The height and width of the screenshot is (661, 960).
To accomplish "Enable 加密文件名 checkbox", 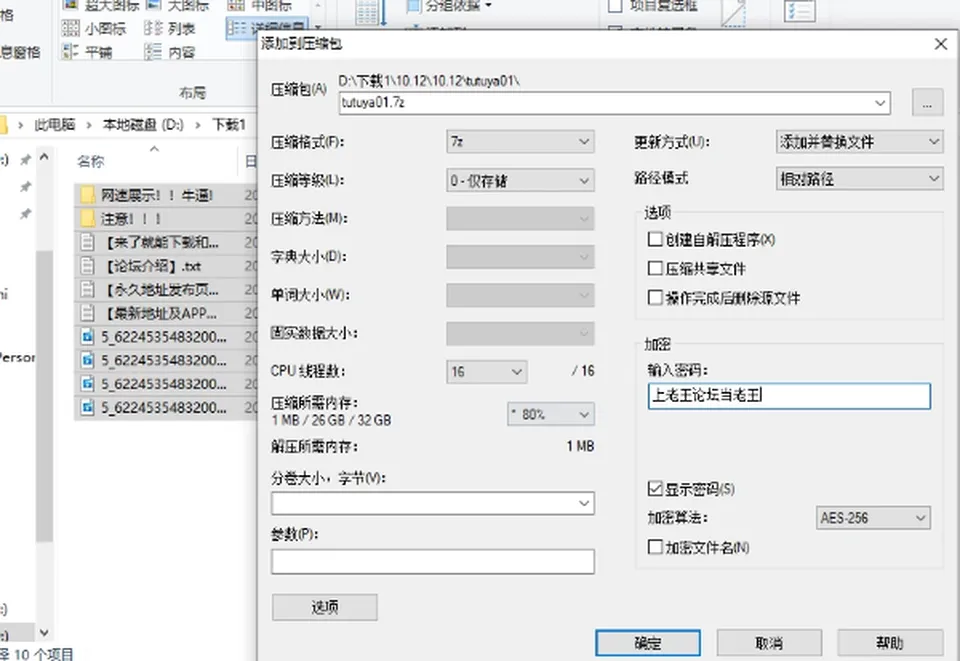I will (655, 547).
